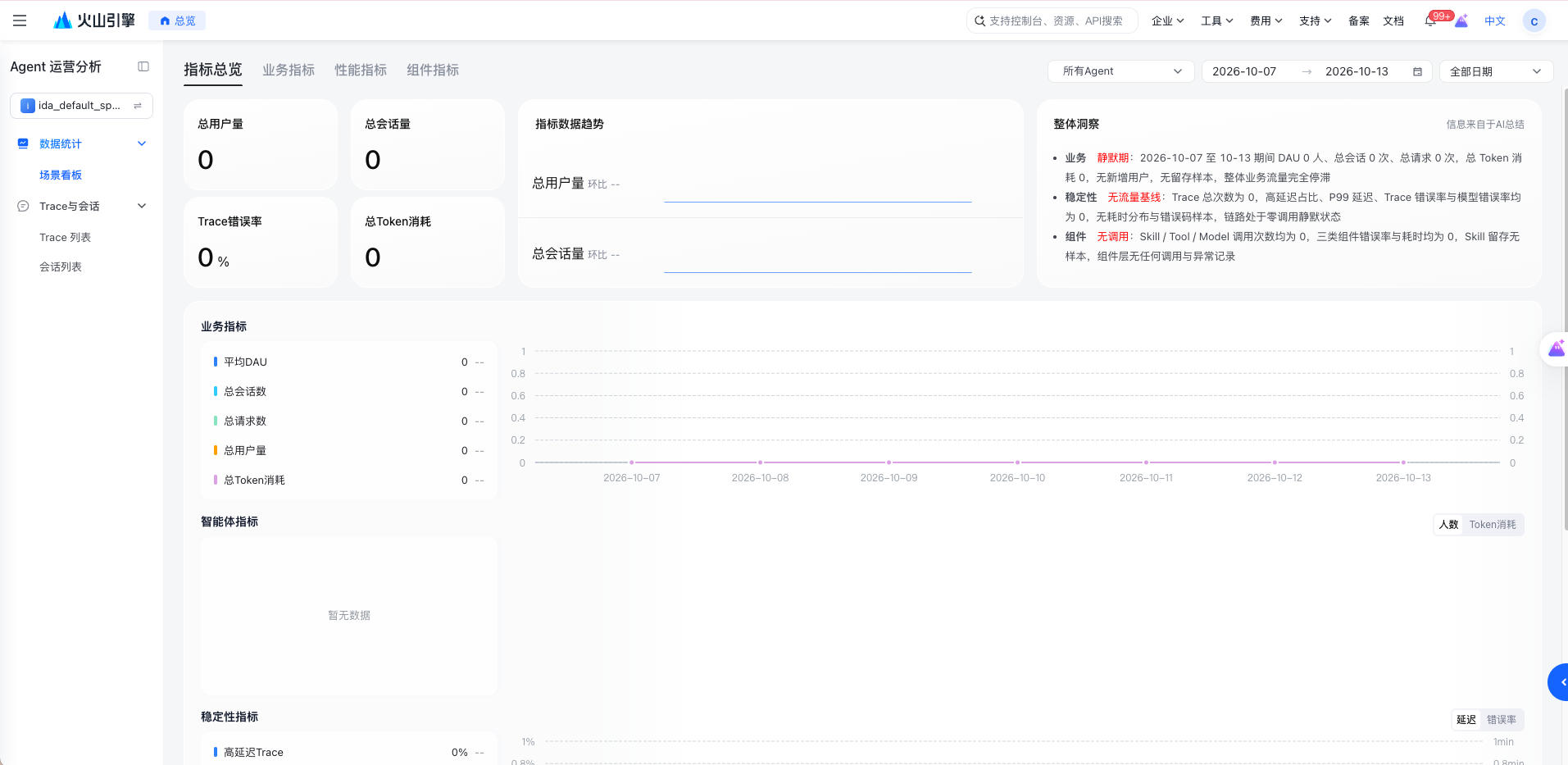Select the 指标总览 tab
This screenshot has width=1568, height=765.
[x=213, y=70]
